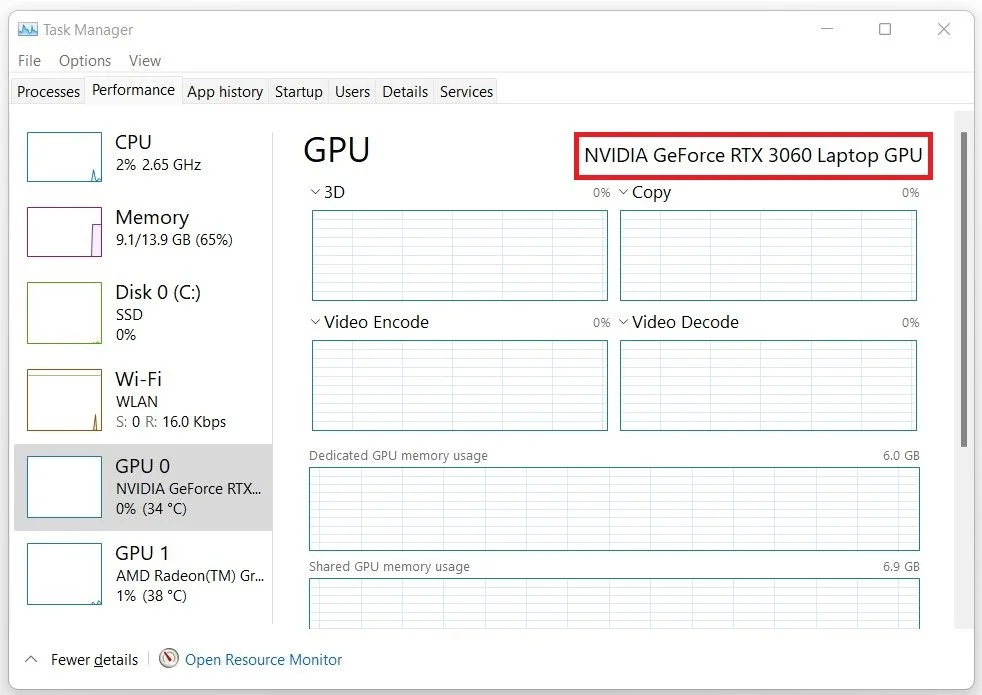Switch to the Processes tab

[47, 91]
